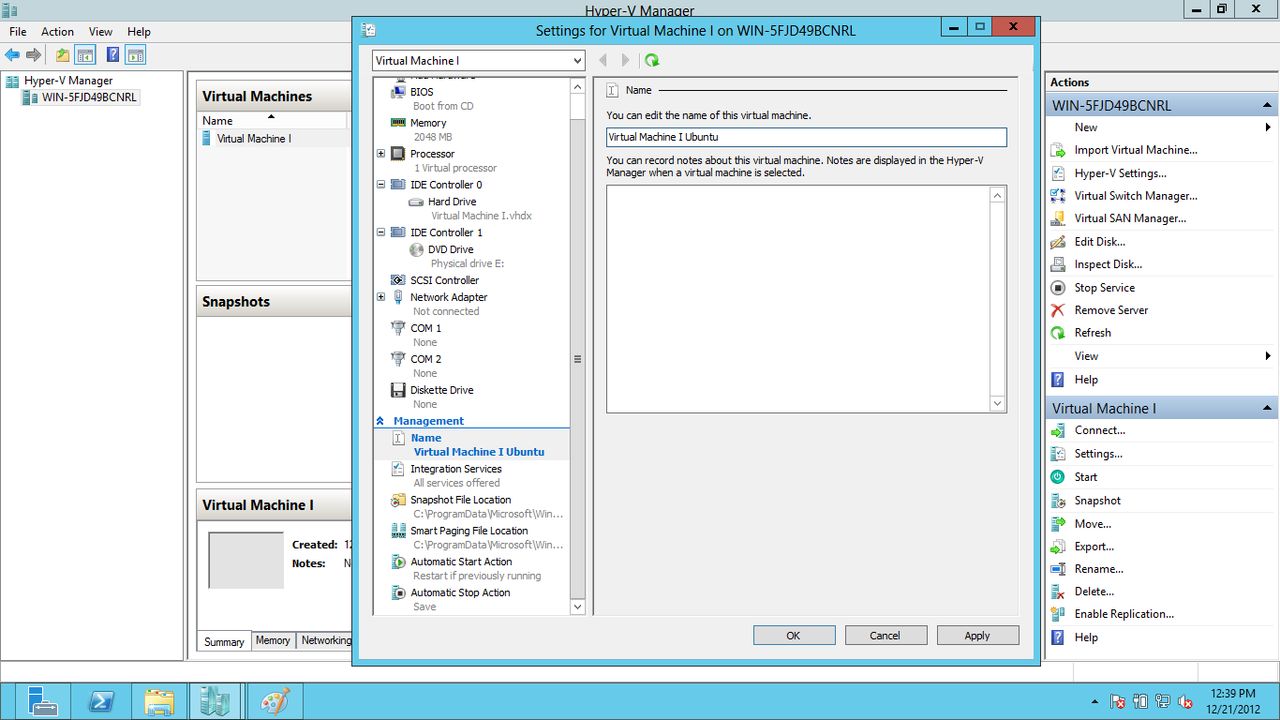Select Diskette Drive entry
This screenshot has height=720, width=1280.
(x=441, y=391)
